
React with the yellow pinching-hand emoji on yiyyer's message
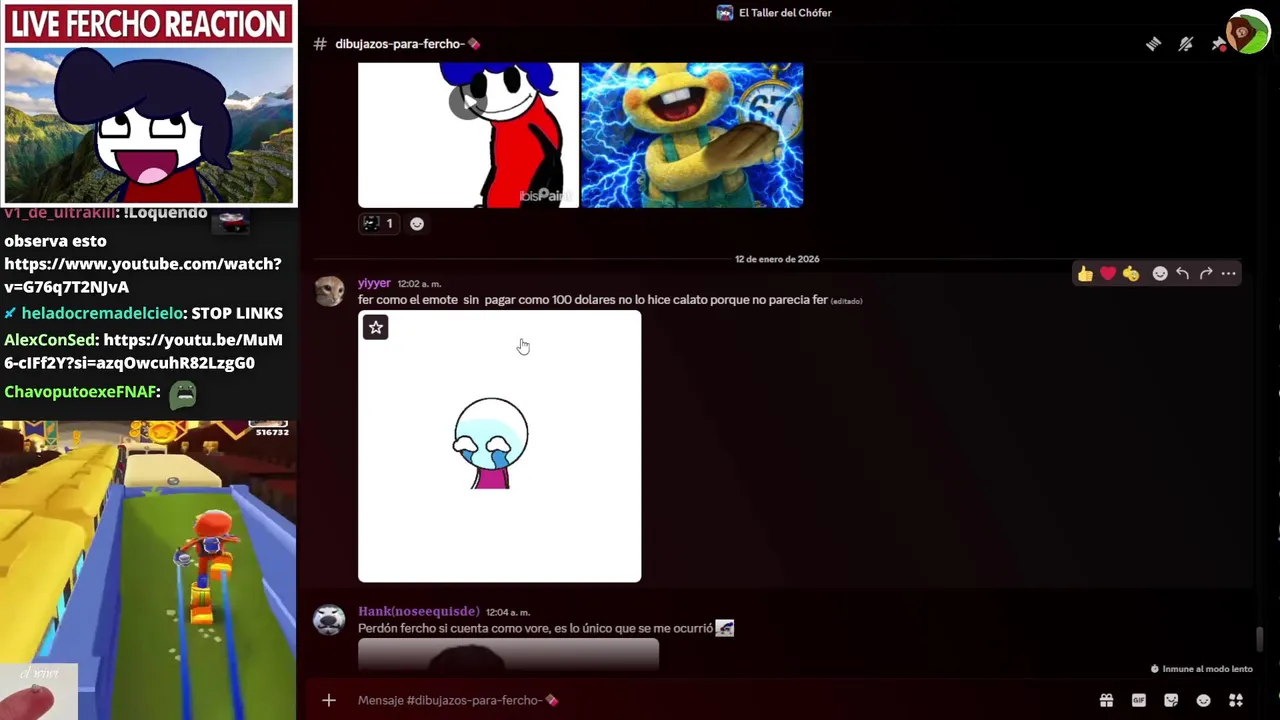tap(1131, 274)
